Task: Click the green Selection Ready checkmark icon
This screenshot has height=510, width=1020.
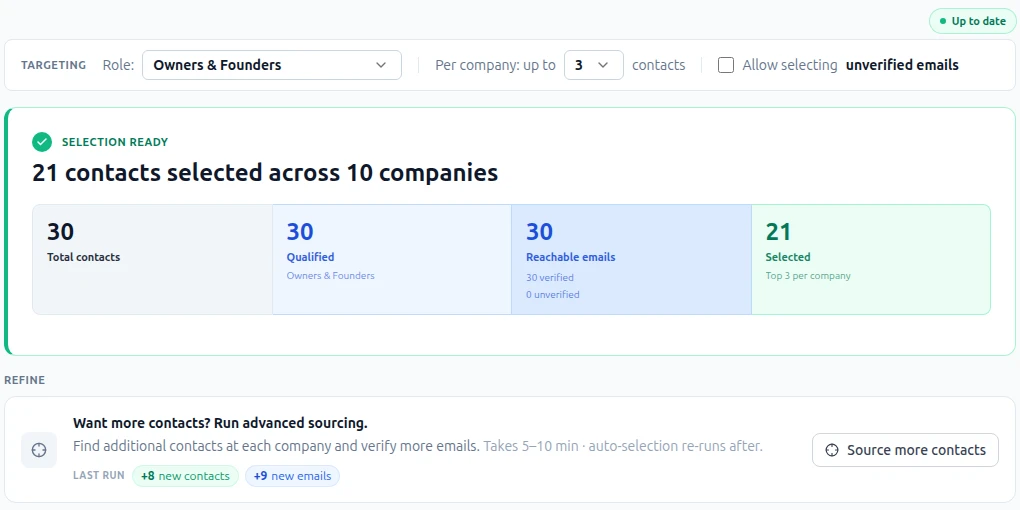Action: pos(42,142)
